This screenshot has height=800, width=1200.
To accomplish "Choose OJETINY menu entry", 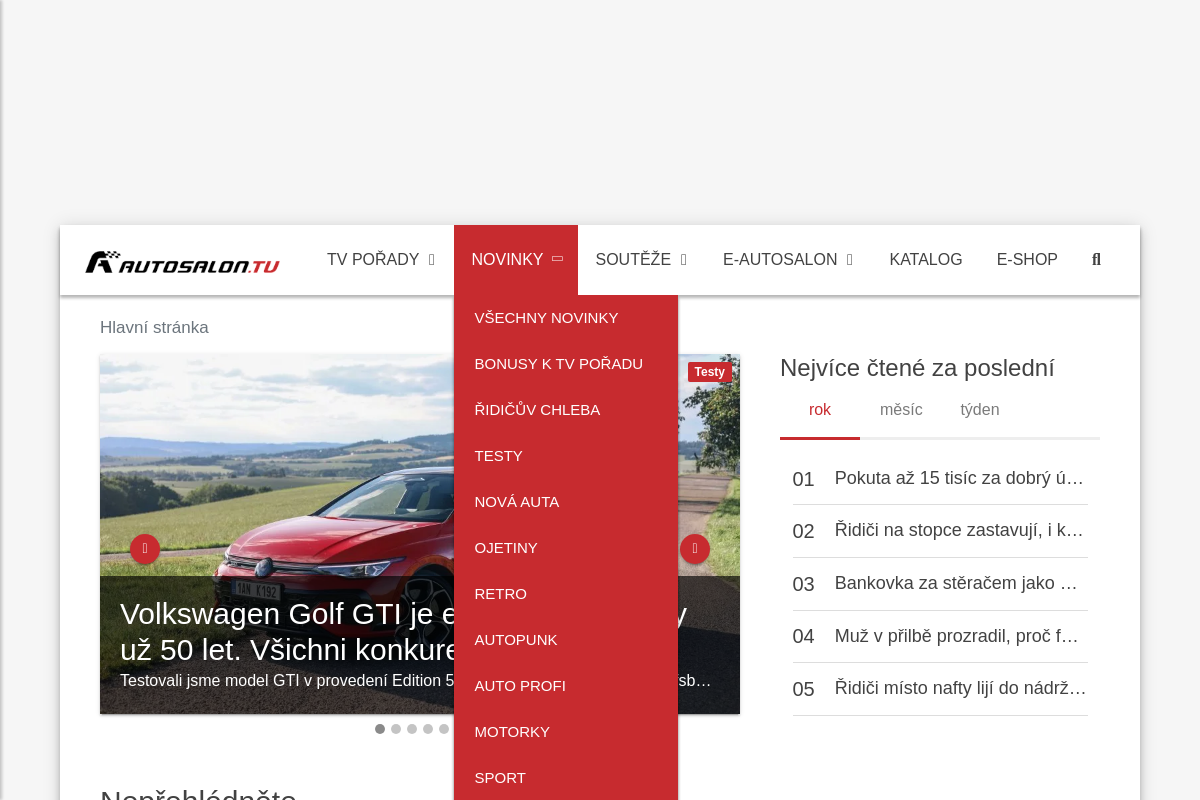I will 566,548.
